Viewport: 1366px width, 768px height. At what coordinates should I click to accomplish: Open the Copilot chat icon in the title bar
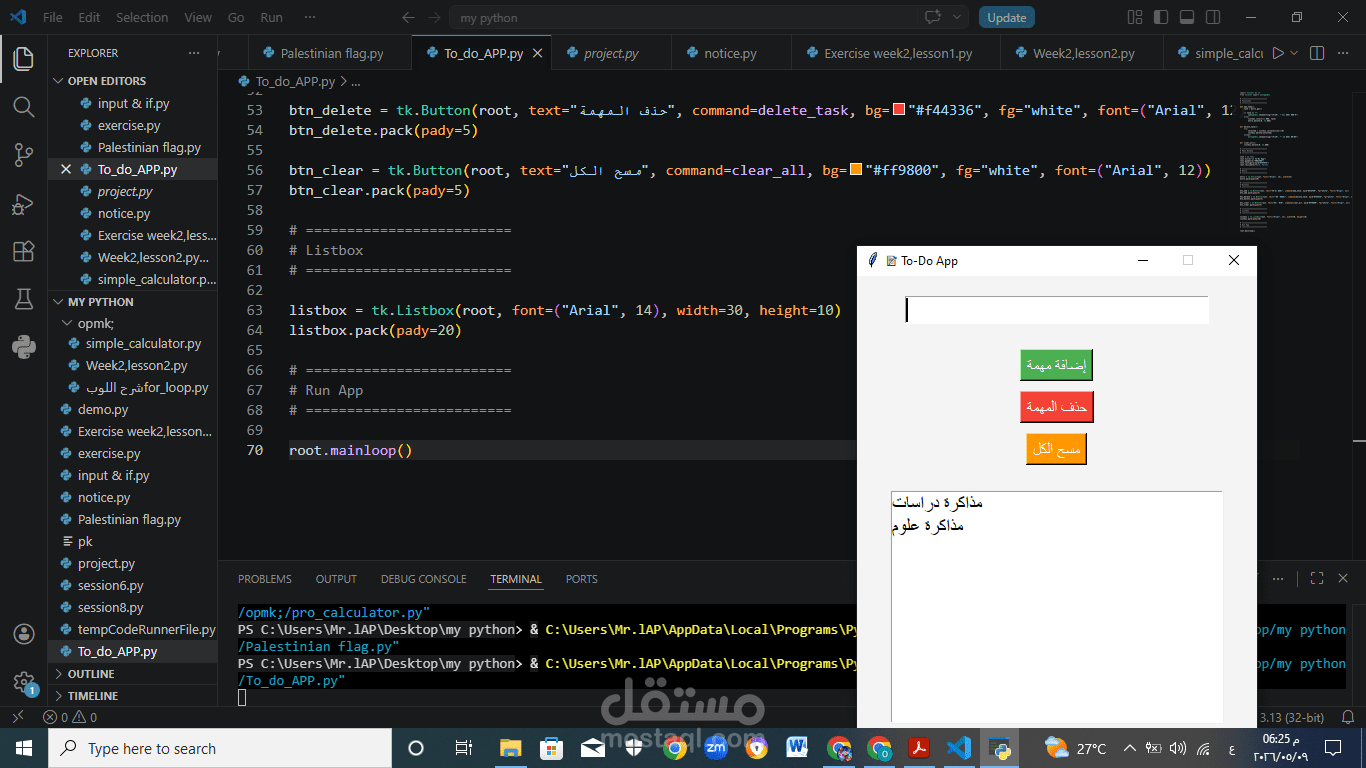pyautogui.click(x=934, y=17)
